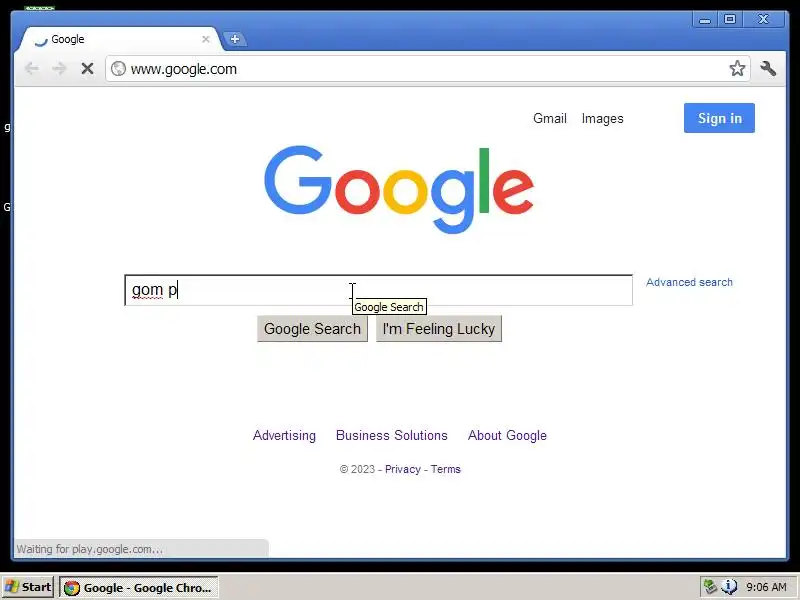The height and width of the screenshot is (600, 800).
Task: Open the wrench settings menu
Action: coord(768,68)
